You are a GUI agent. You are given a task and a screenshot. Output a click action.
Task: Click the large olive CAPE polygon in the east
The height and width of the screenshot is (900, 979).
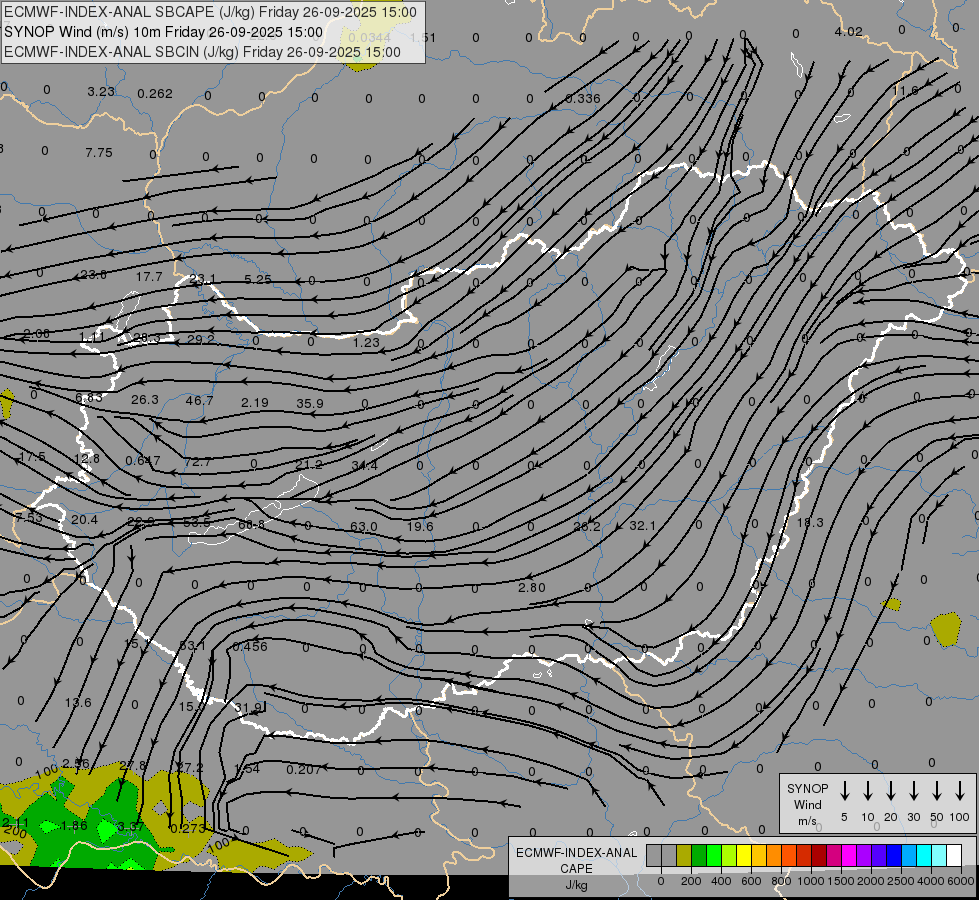point(946,630)
